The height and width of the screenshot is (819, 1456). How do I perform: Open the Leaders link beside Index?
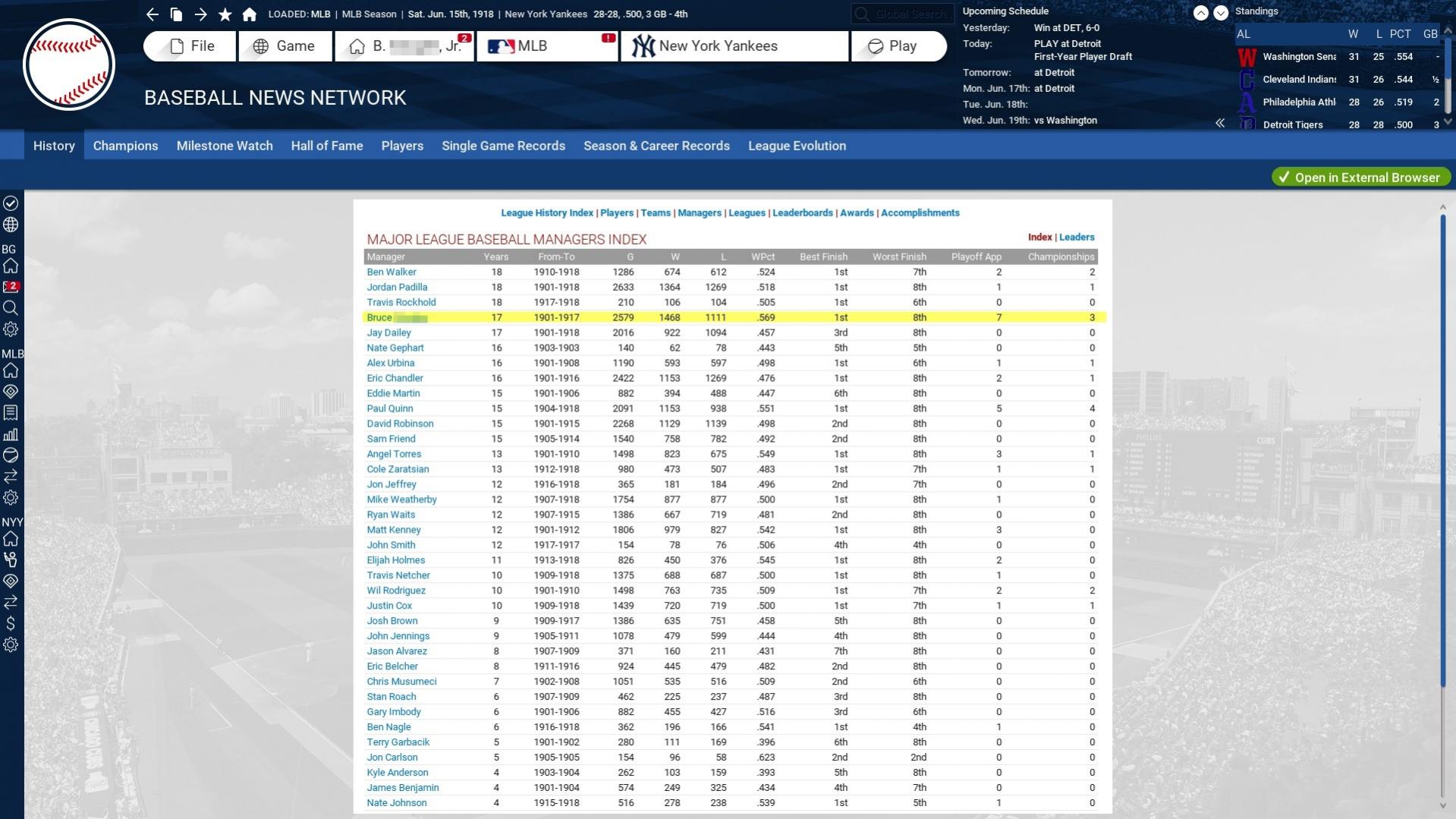click(x=1077, y=238)
